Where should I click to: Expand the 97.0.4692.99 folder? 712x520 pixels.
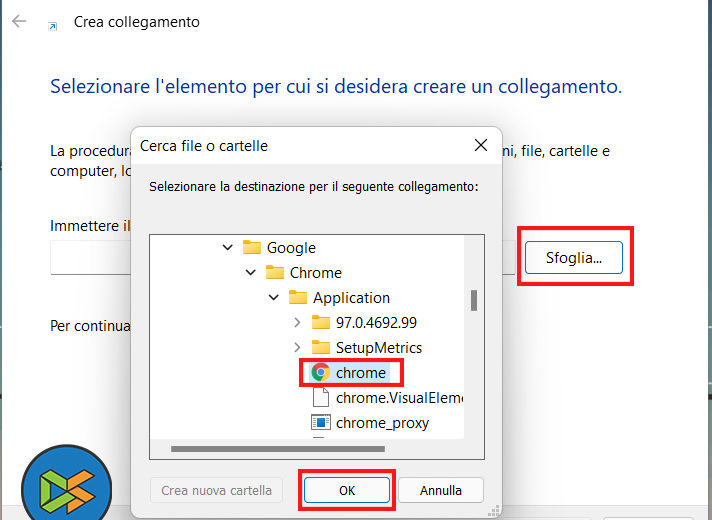(297, 323)
